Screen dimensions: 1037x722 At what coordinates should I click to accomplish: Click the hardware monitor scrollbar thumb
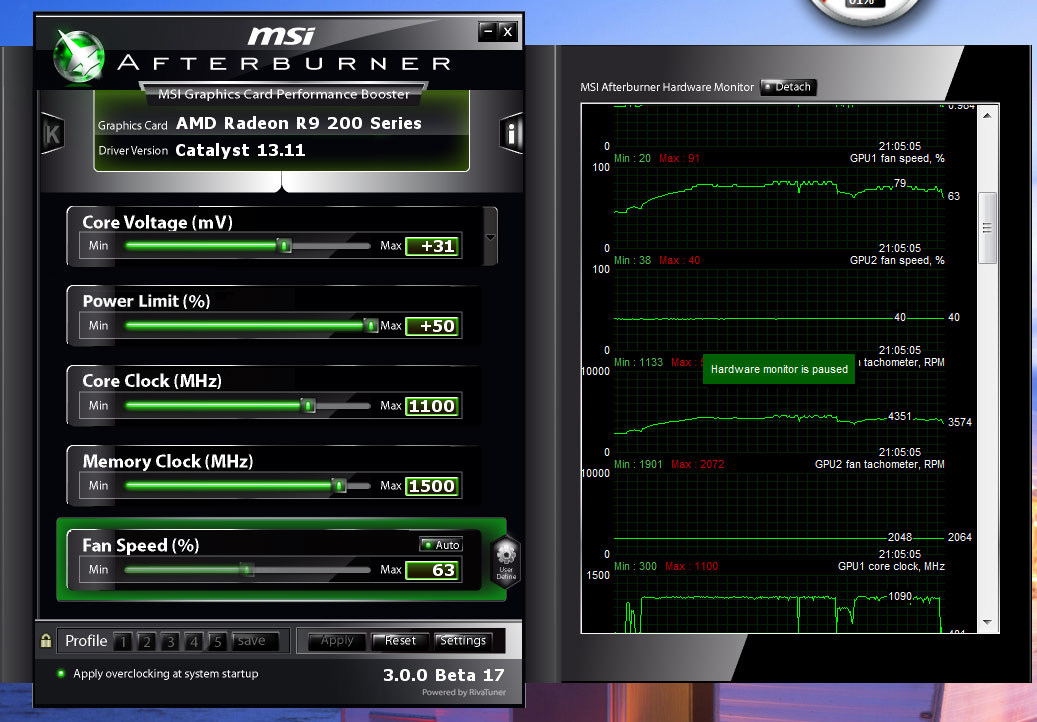pos(987,228)
